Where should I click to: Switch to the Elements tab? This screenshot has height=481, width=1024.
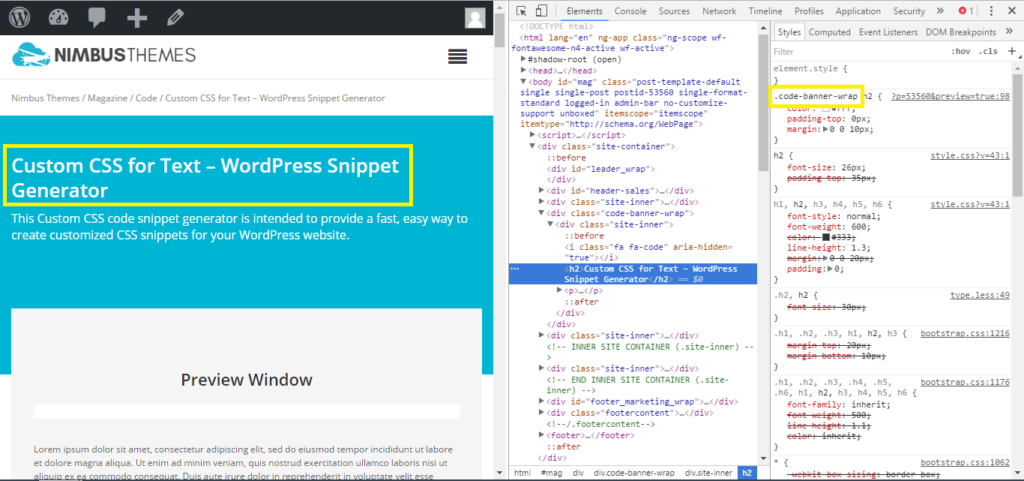(x=584, y=11)
